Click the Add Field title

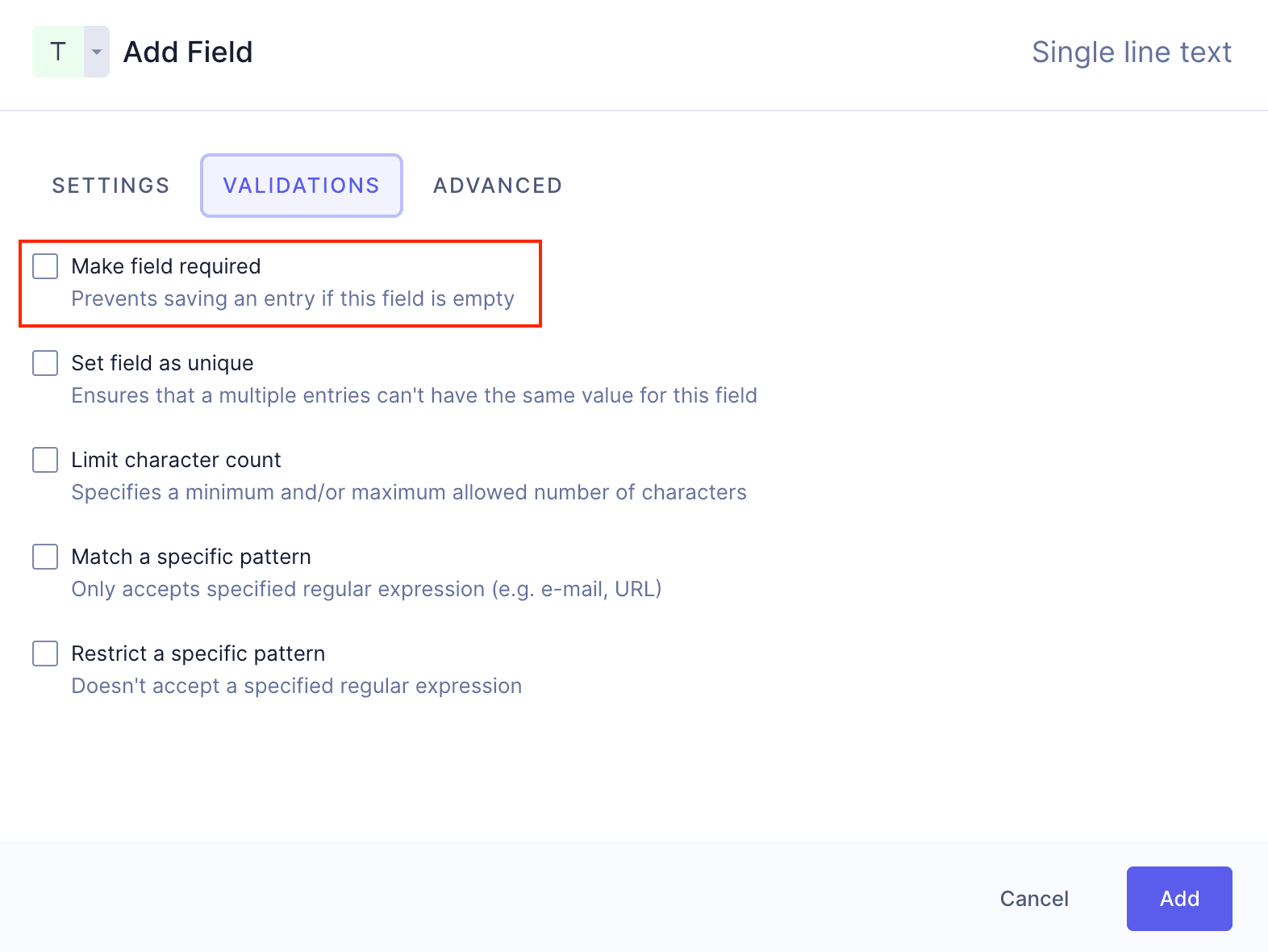[x=187, y=52]
